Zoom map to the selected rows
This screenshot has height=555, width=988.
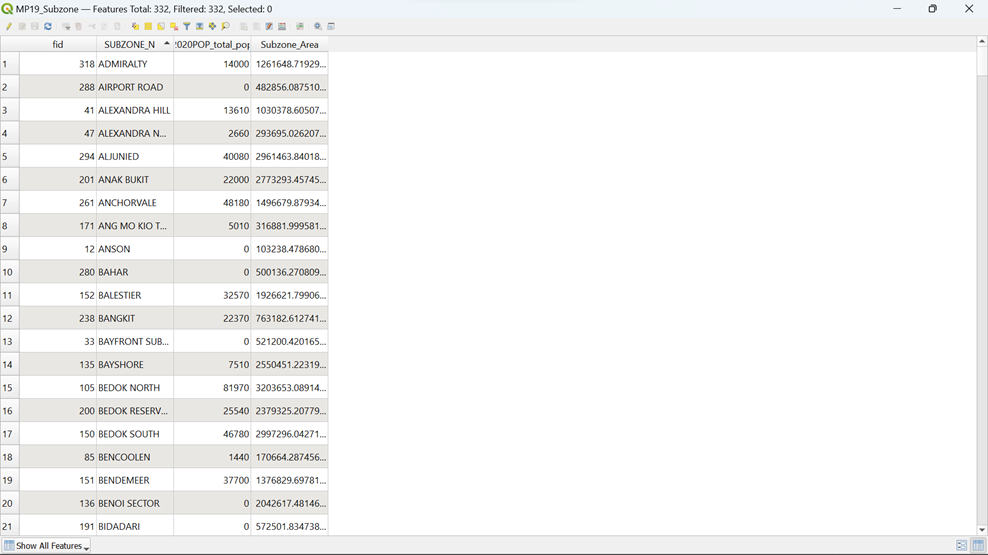pyautogui.click(x=225, y=27)
